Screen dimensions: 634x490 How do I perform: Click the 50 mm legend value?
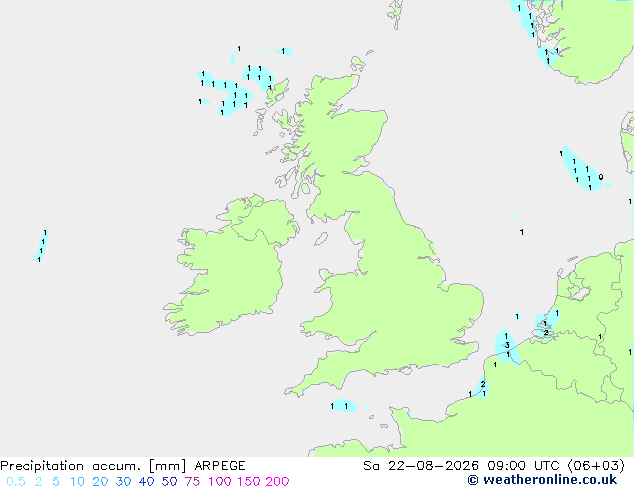coord(169,482)
